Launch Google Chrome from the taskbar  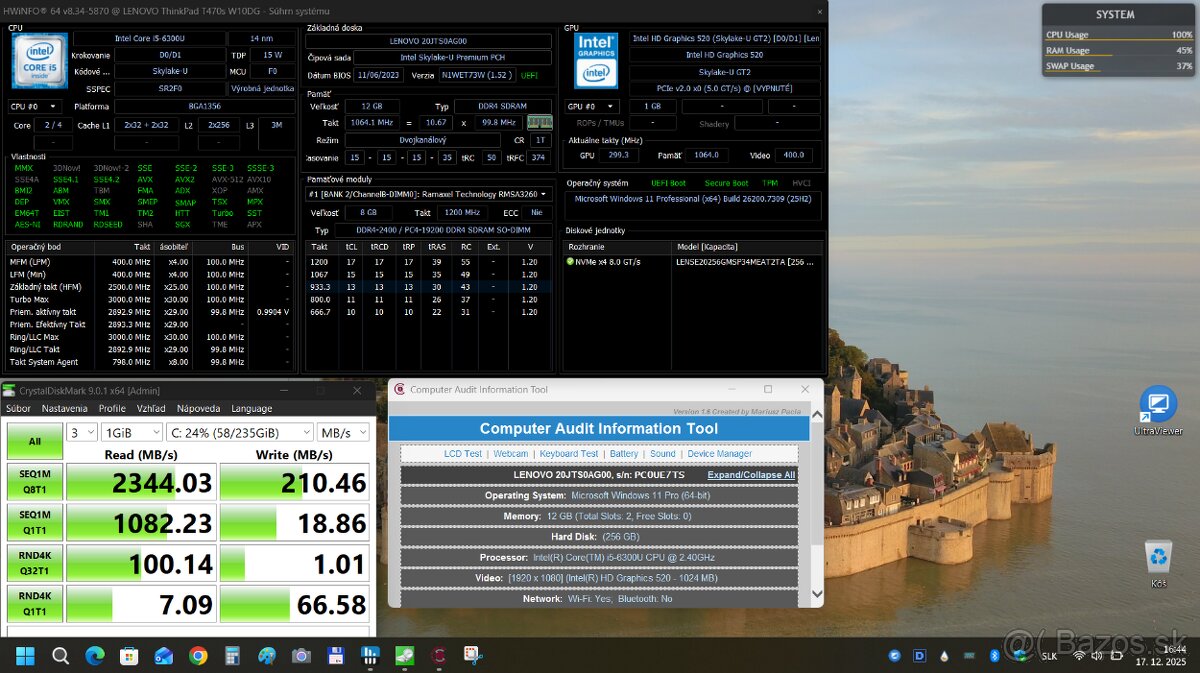(x=198, y=656)
